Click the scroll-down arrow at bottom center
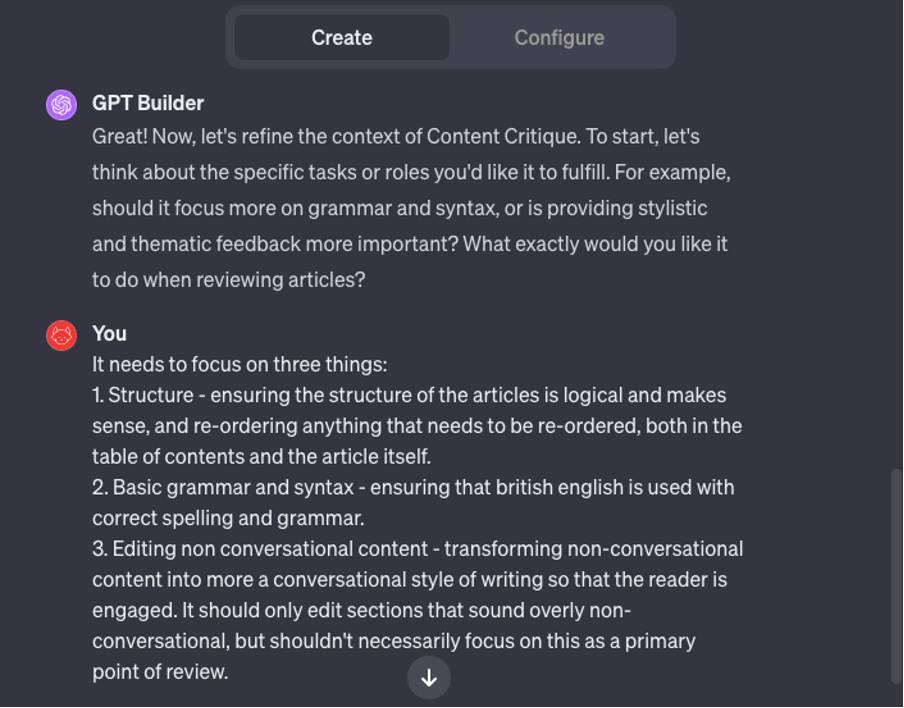904x708 pixels. (429, 677)
